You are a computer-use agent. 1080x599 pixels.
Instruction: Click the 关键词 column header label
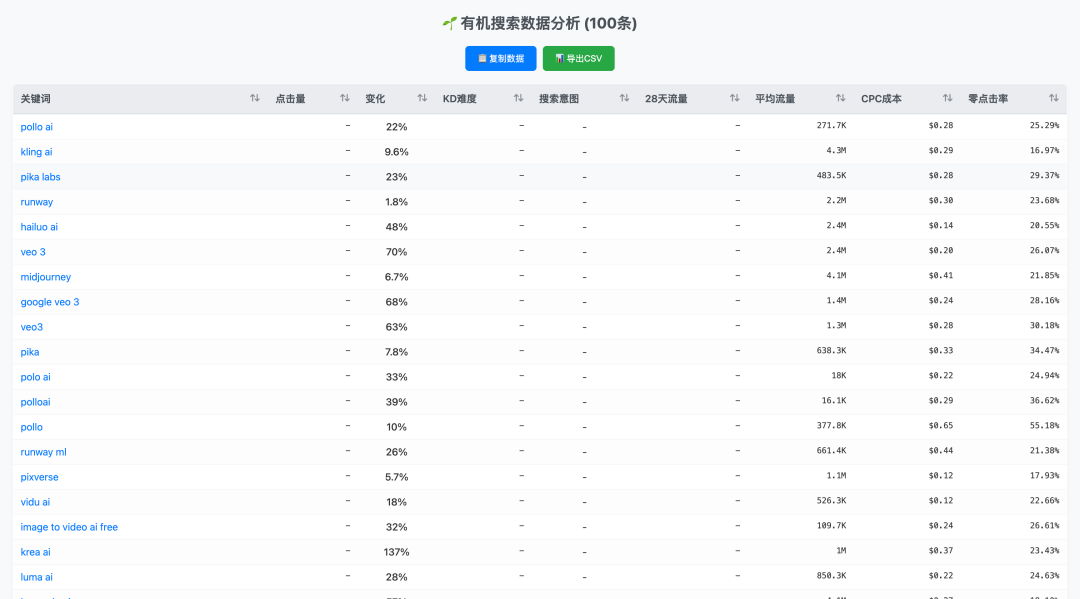tap(35, 98)
